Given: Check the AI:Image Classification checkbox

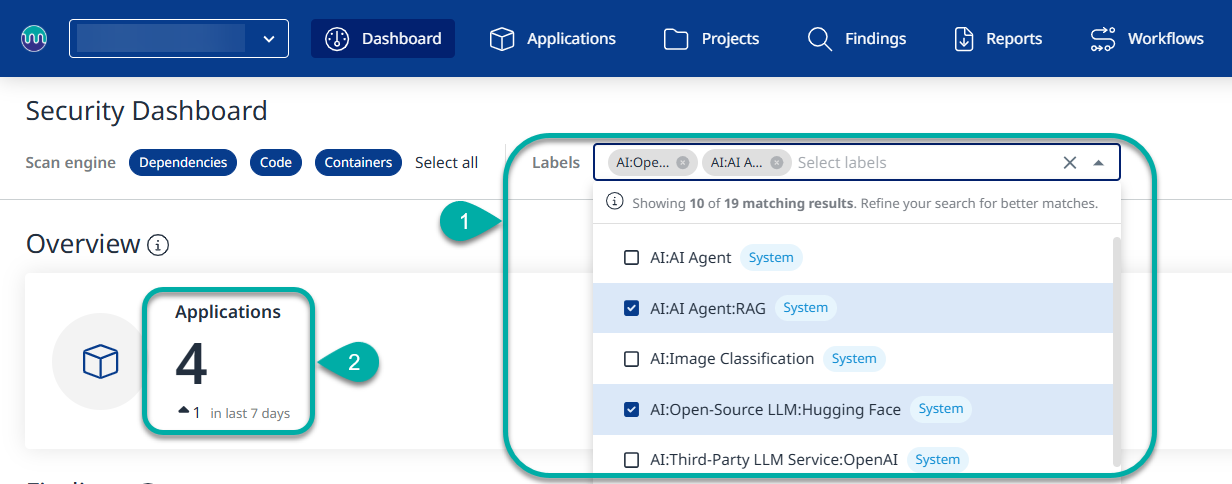Looking at the screenshot, I should (631, 359).
